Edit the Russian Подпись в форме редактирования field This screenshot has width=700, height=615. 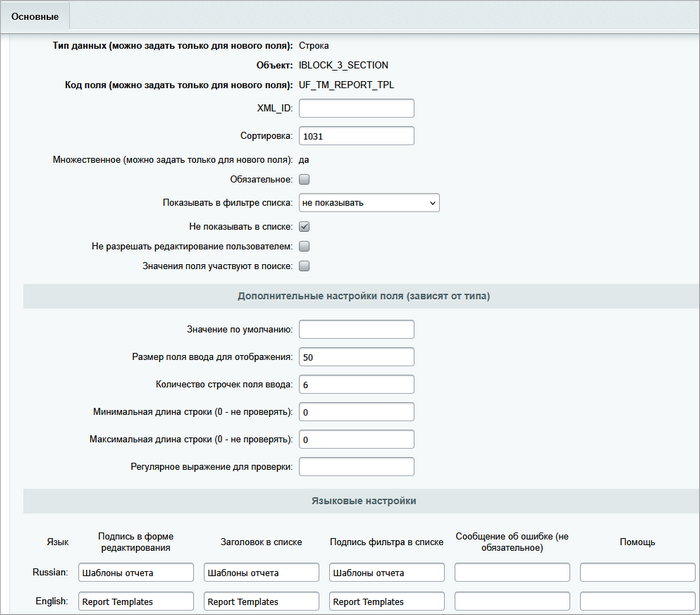click(135, 573)
